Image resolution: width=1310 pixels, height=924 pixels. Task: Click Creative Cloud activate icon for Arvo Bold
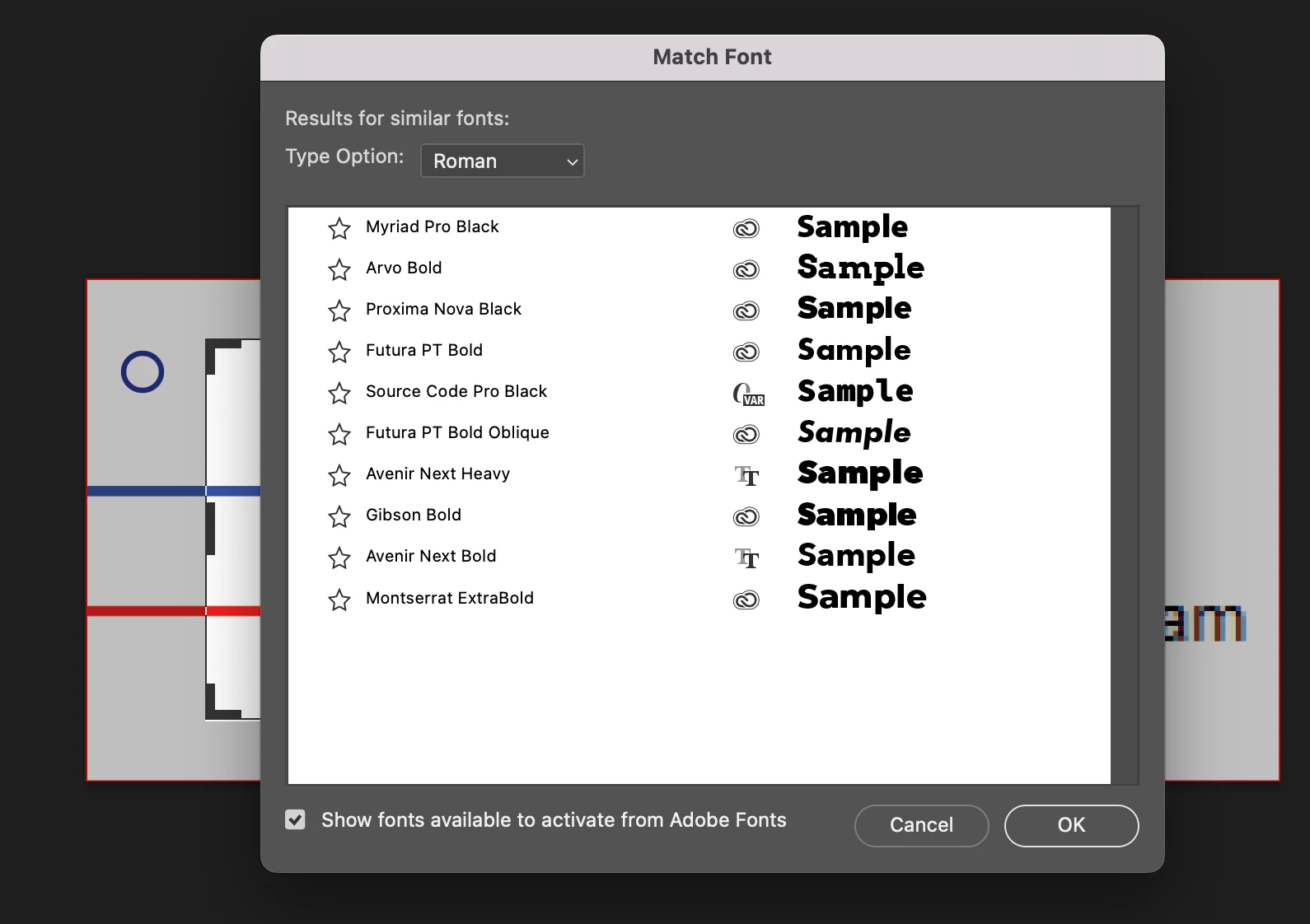(x=746, y=269)
